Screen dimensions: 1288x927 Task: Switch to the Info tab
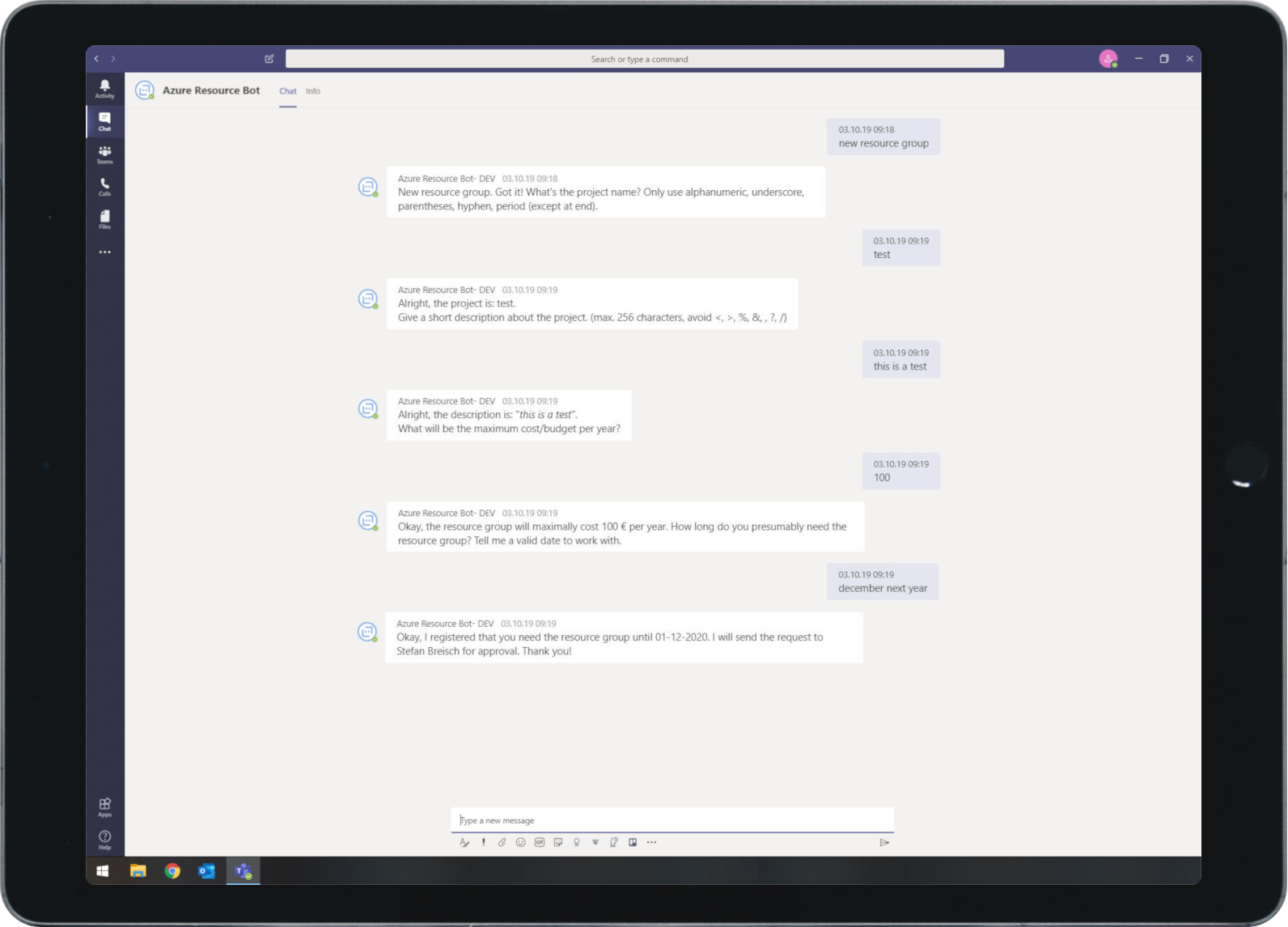[x=313, y=91]
